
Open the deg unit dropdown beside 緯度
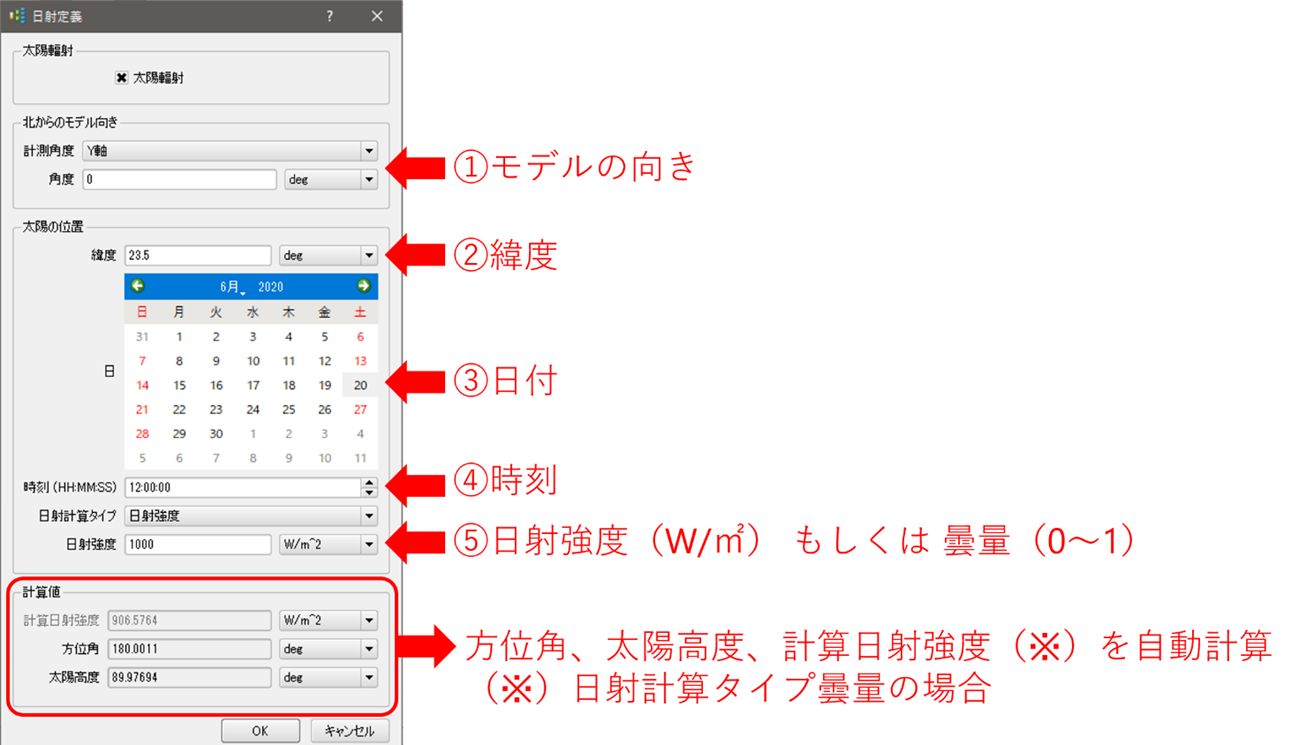pyautogui.click(x=369, y=254)
